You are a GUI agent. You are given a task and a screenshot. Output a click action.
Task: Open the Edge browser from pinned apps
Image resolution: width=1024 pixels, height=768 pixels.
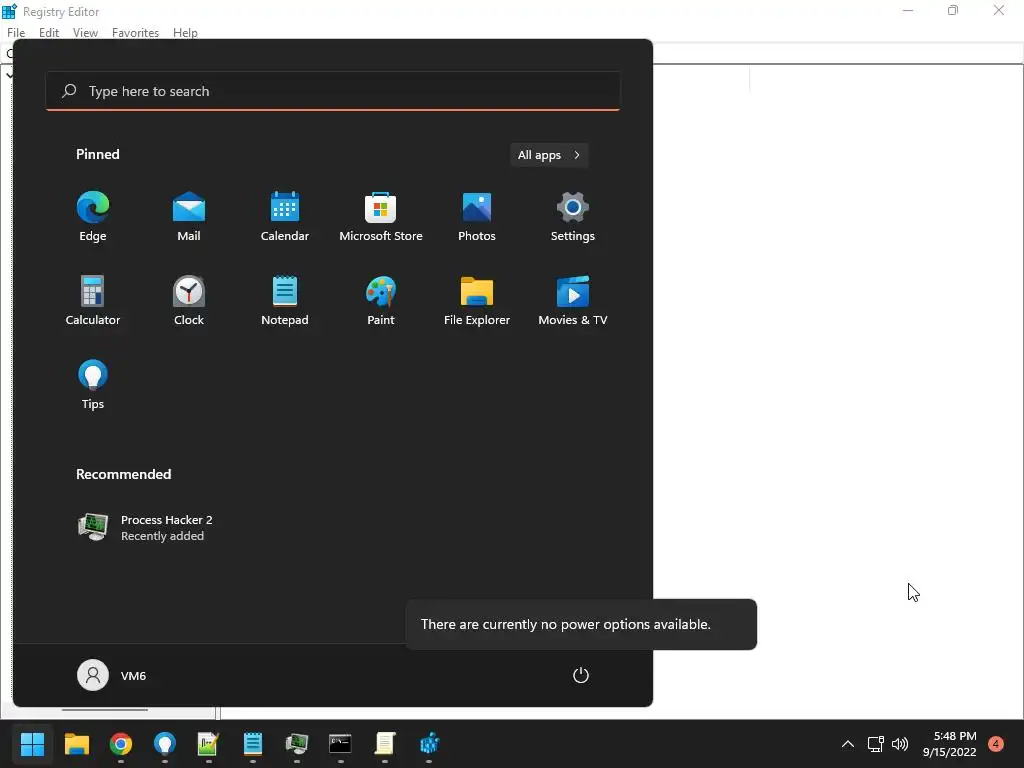pyautogui.click(x=93, y=217)
